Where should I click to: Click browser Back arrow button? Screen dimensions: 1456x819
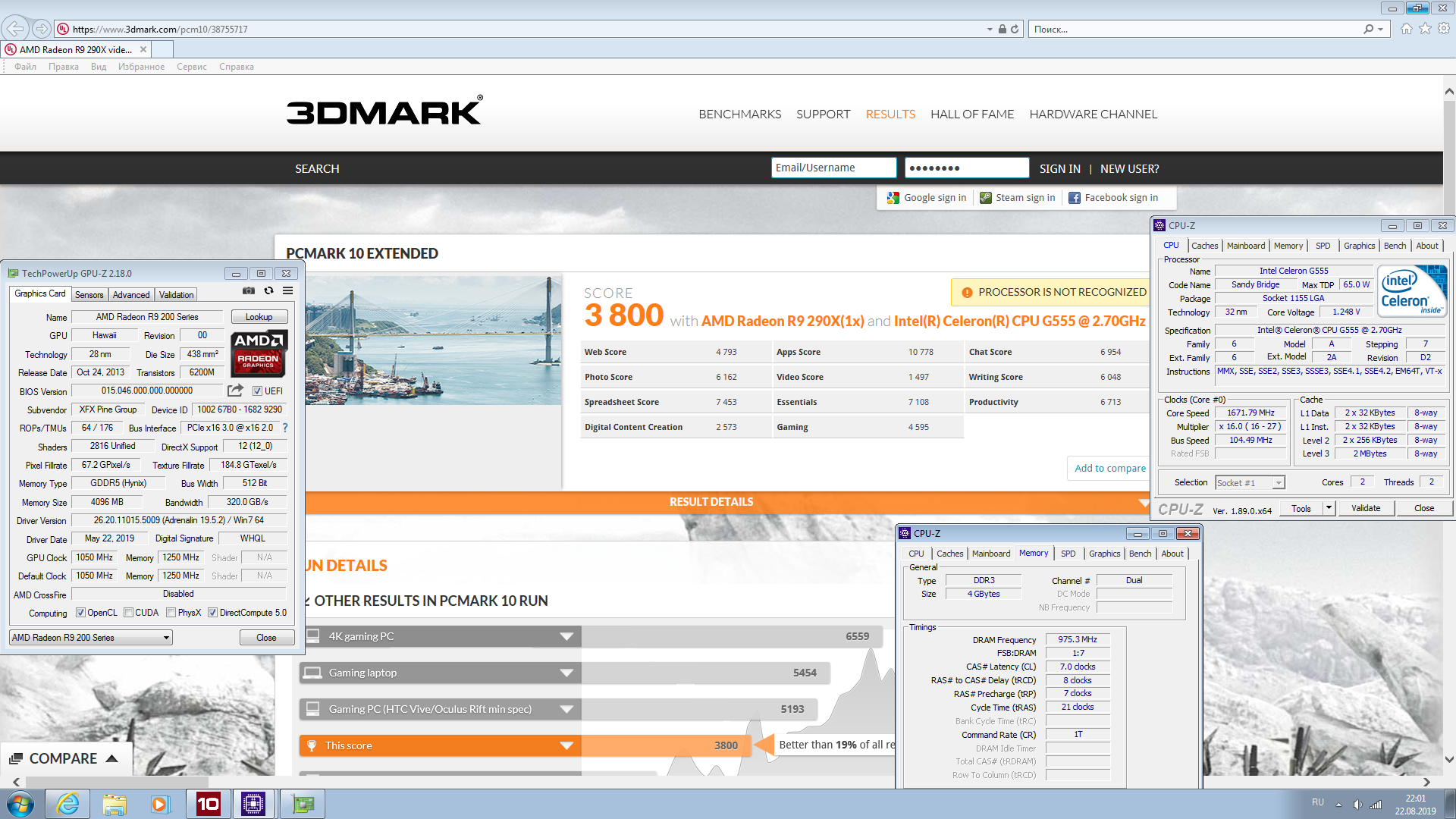[14, 29]
